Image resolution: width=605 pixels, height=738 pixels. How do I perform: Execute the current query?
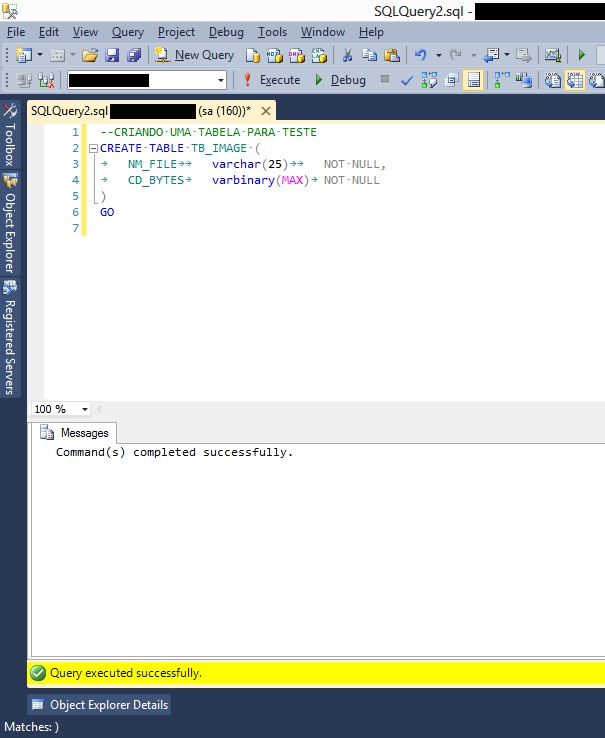point(271,80)
